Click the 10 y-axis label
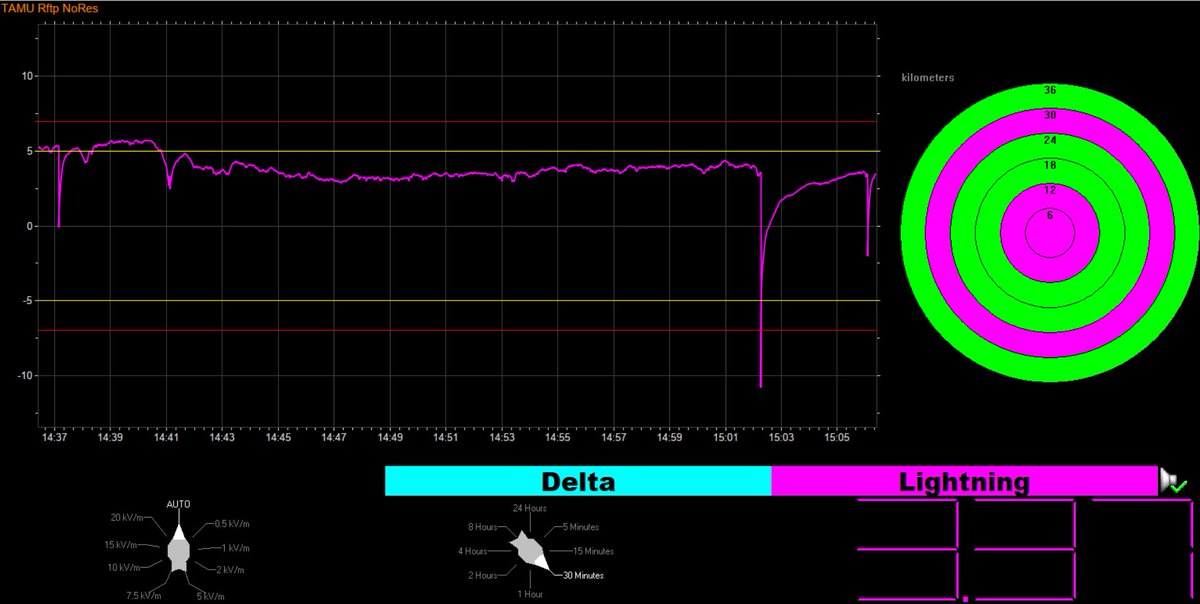1200x604 pixels. 28,76
